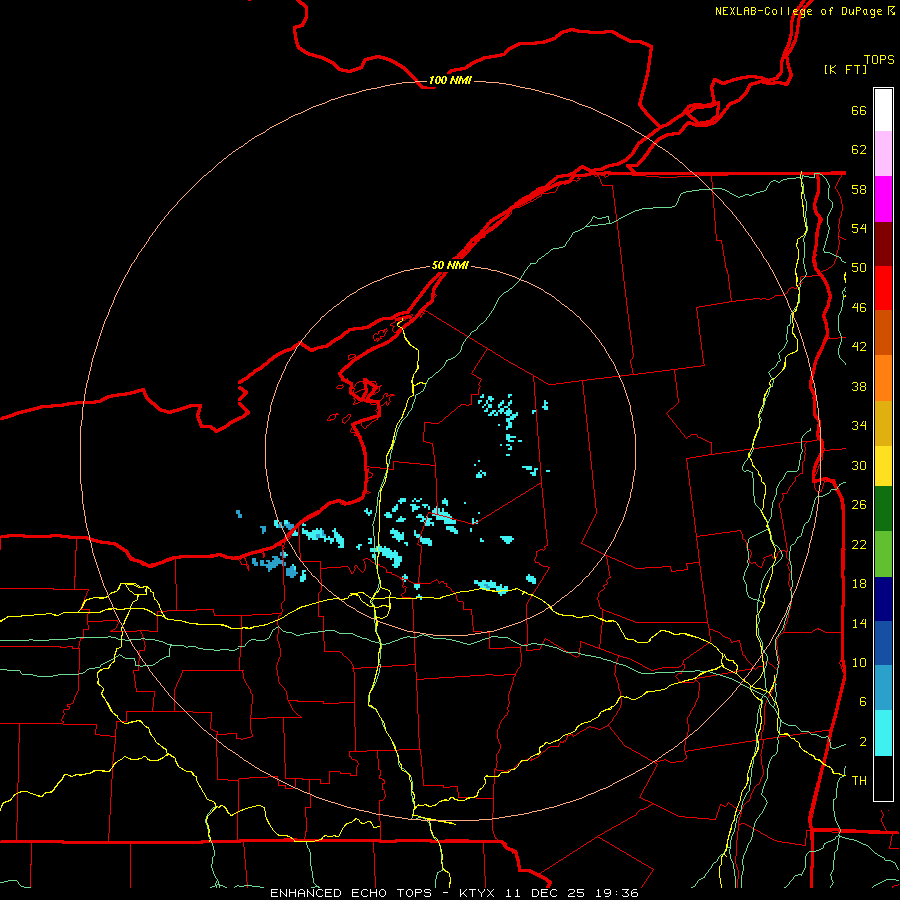Click the '11 DEC 25' date text
Screen dimensions: 900x900
pos(544,893)
